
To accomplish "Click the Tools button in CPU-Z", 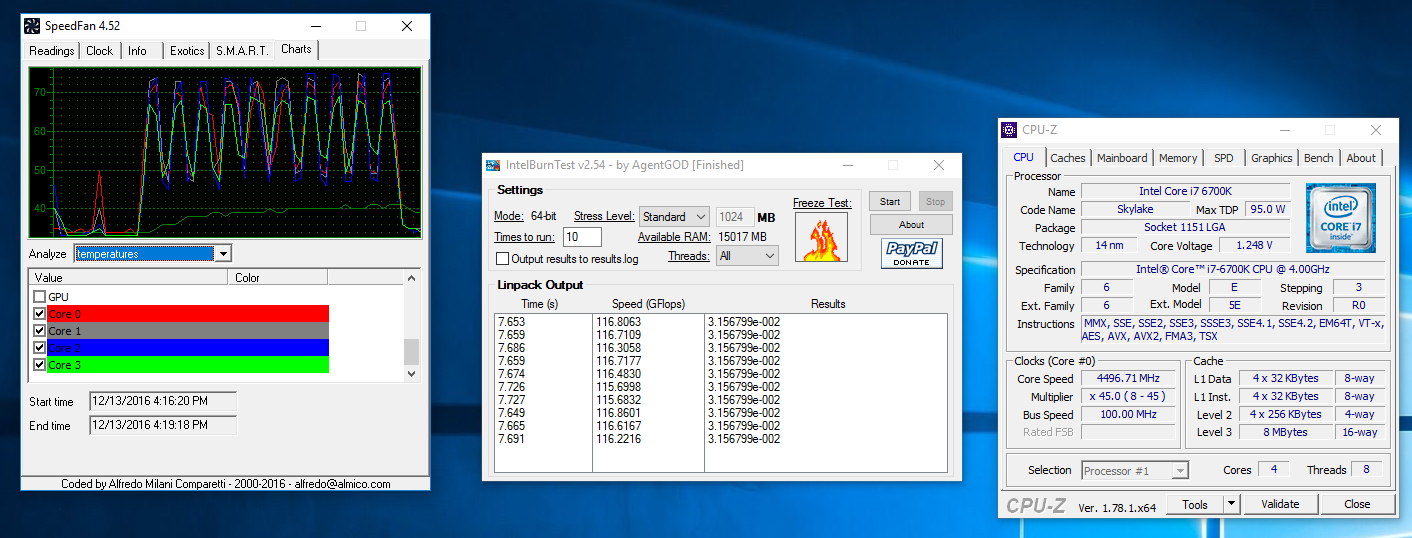I will [1195, 504].
